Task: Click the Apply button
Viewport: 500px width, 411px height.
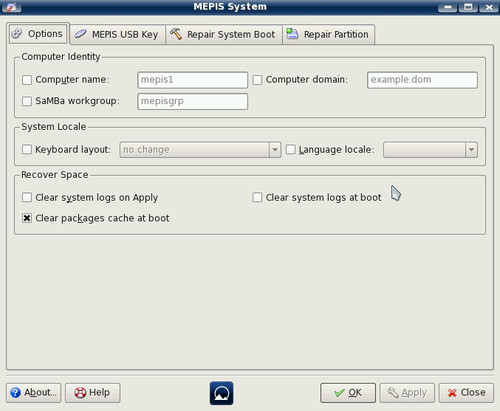Action: (x=407, y=393)
